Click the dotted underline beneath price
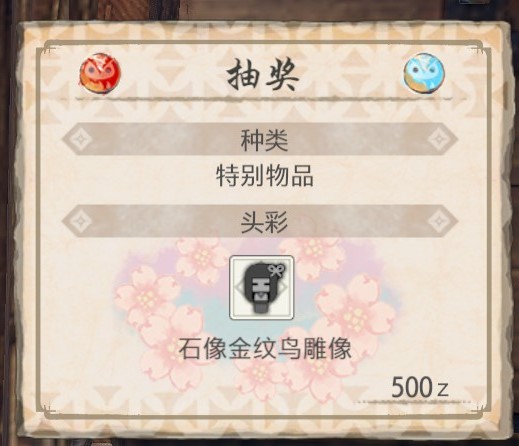 click(x=412, y=402)
